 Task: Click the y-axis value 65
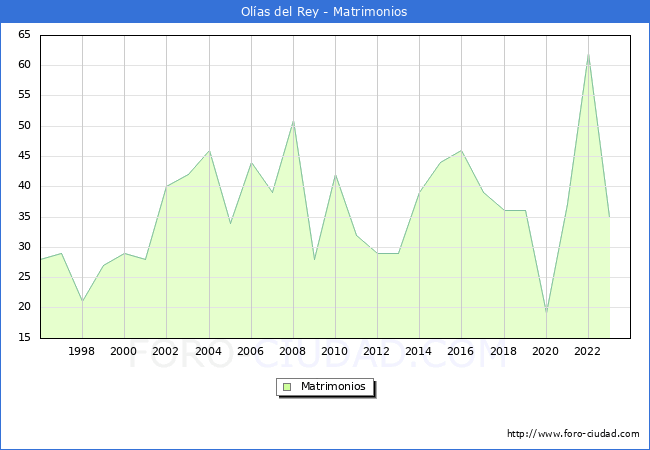[24, 34]
